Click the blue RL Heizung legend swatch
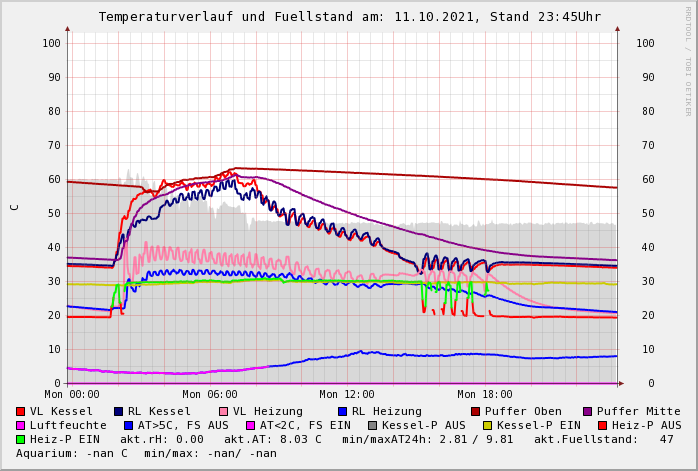The width and height of the screenshot is (698, 471). 342,412
